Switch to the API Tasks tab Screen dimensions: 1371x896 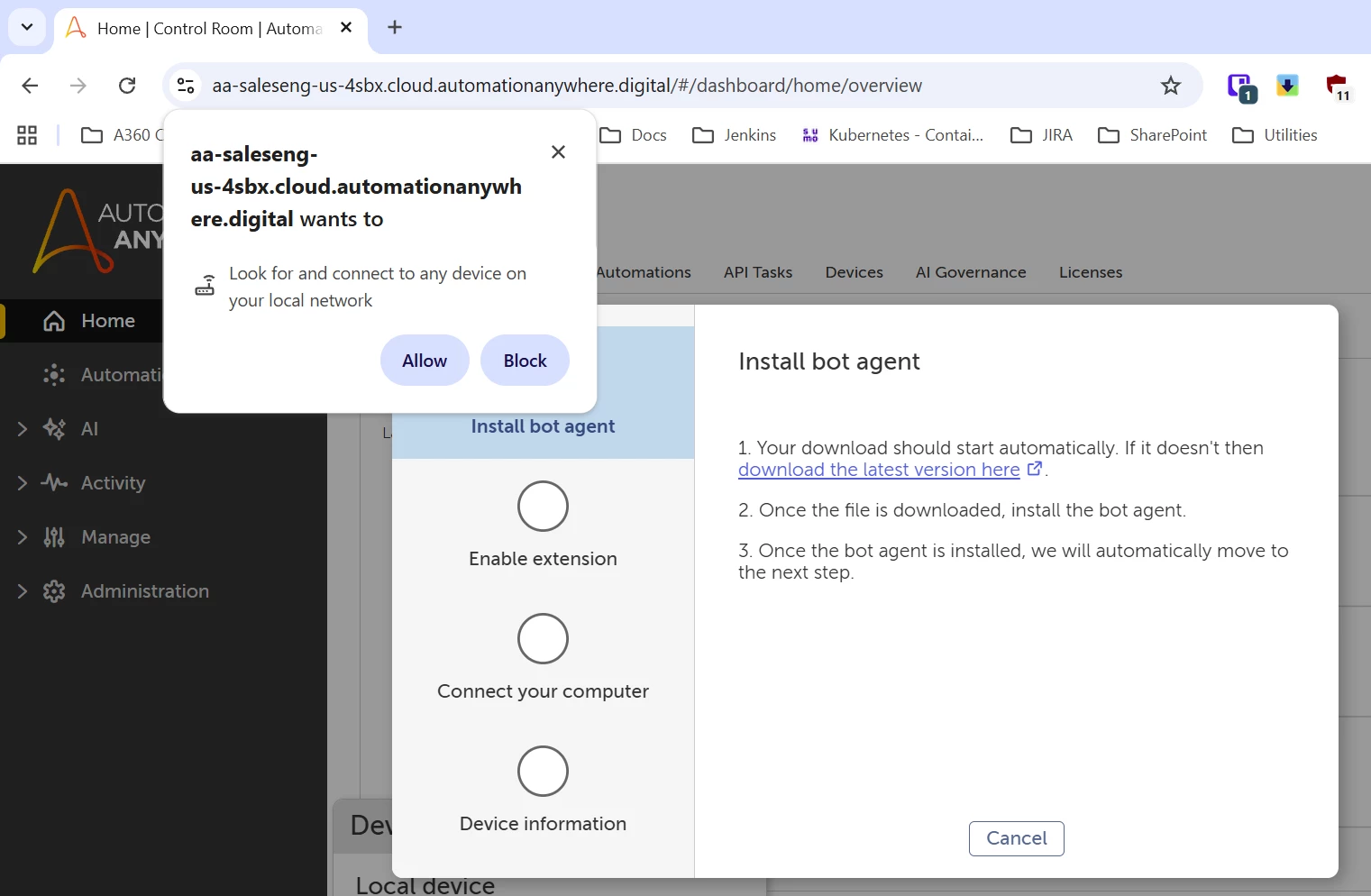[758, 272]
